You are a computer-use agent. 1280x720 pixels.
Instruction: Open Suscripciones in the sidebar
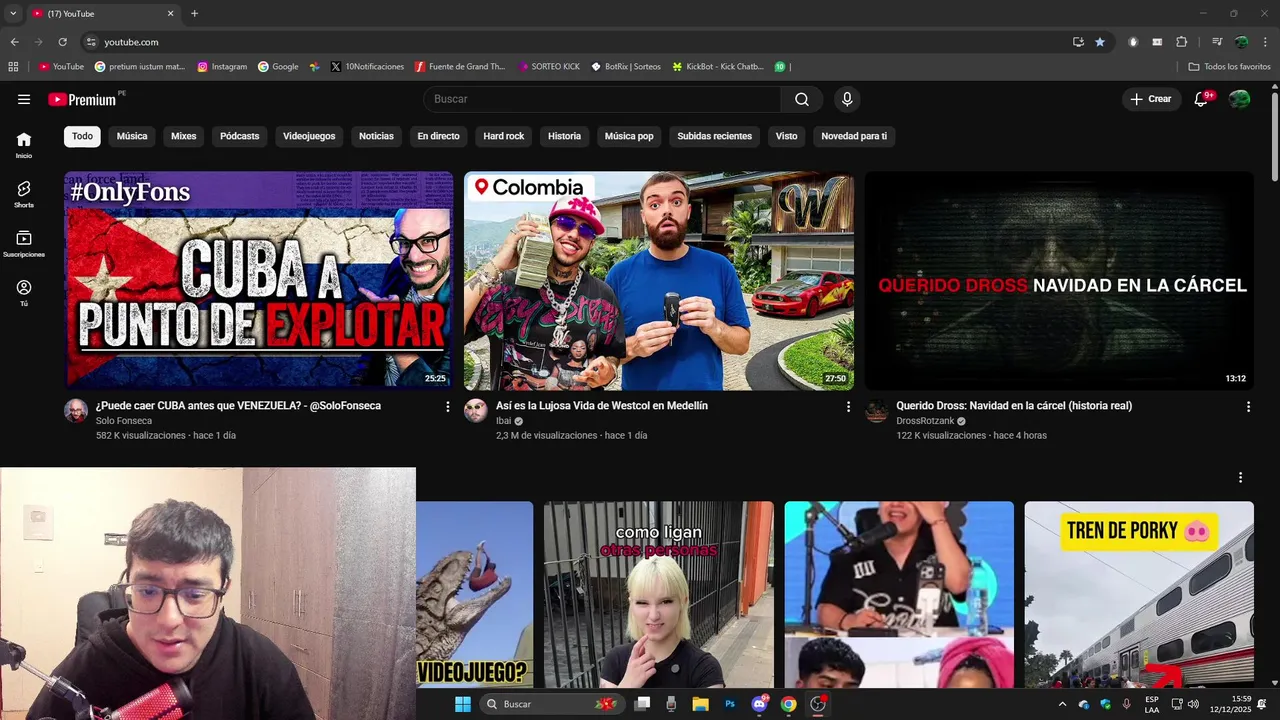tap(24, 244)
